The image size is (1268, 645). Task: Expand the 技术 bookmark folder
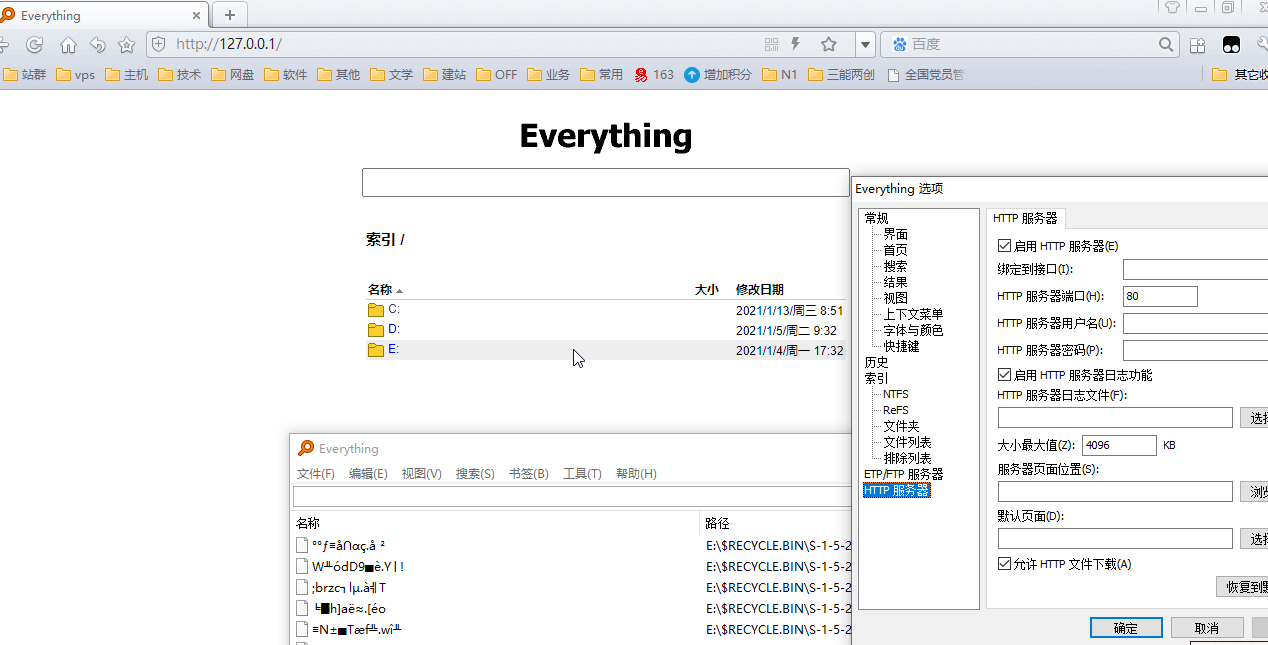(x=180, y=74)
